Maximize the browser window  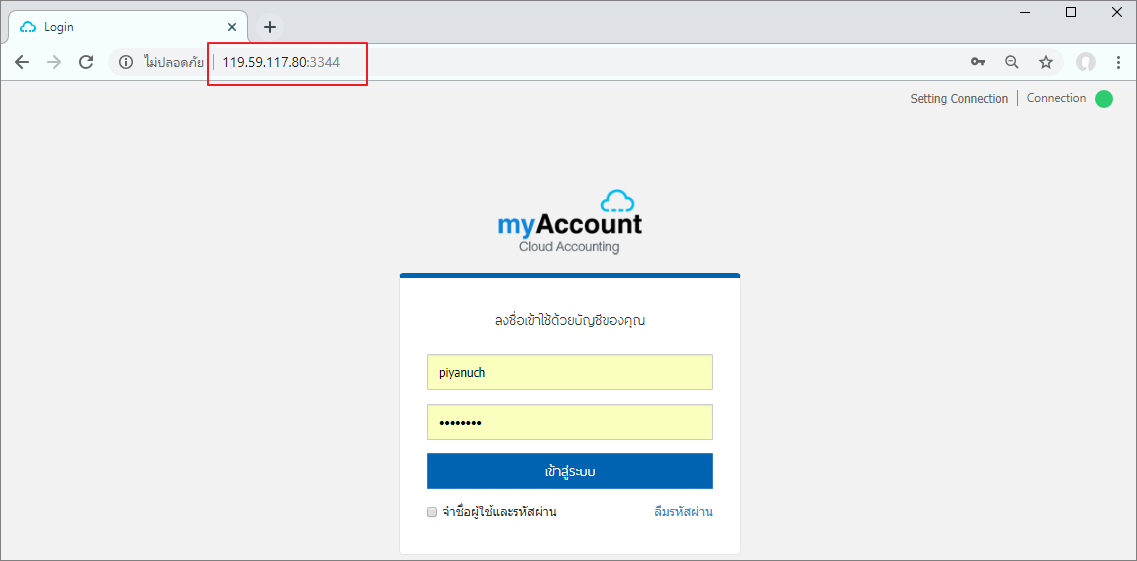tap(1071, 12)
